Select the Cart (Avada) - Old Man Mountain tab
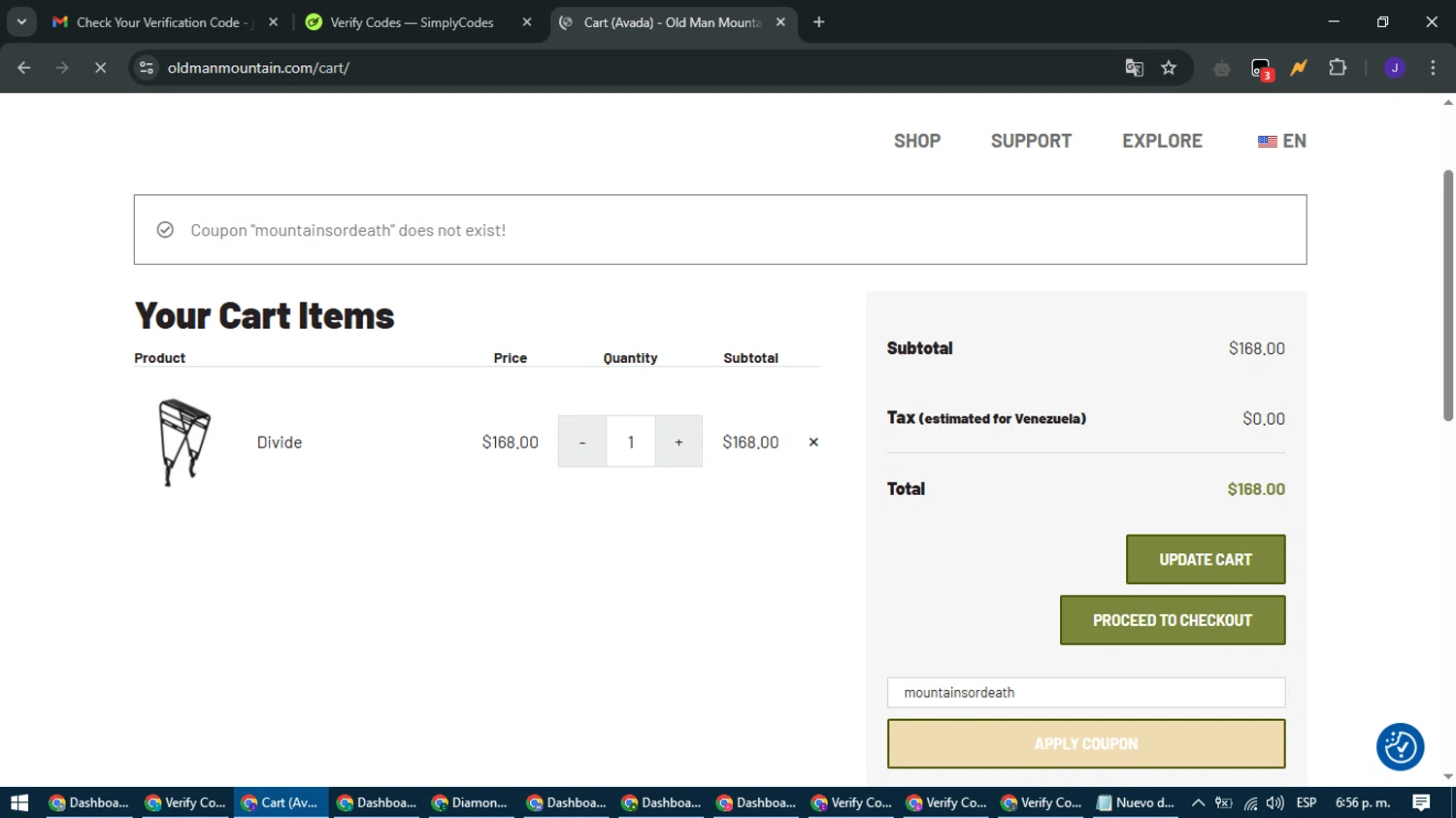The width and height of the screenshot is (1456, 818). pyautogui.click(x=673, y=21)
